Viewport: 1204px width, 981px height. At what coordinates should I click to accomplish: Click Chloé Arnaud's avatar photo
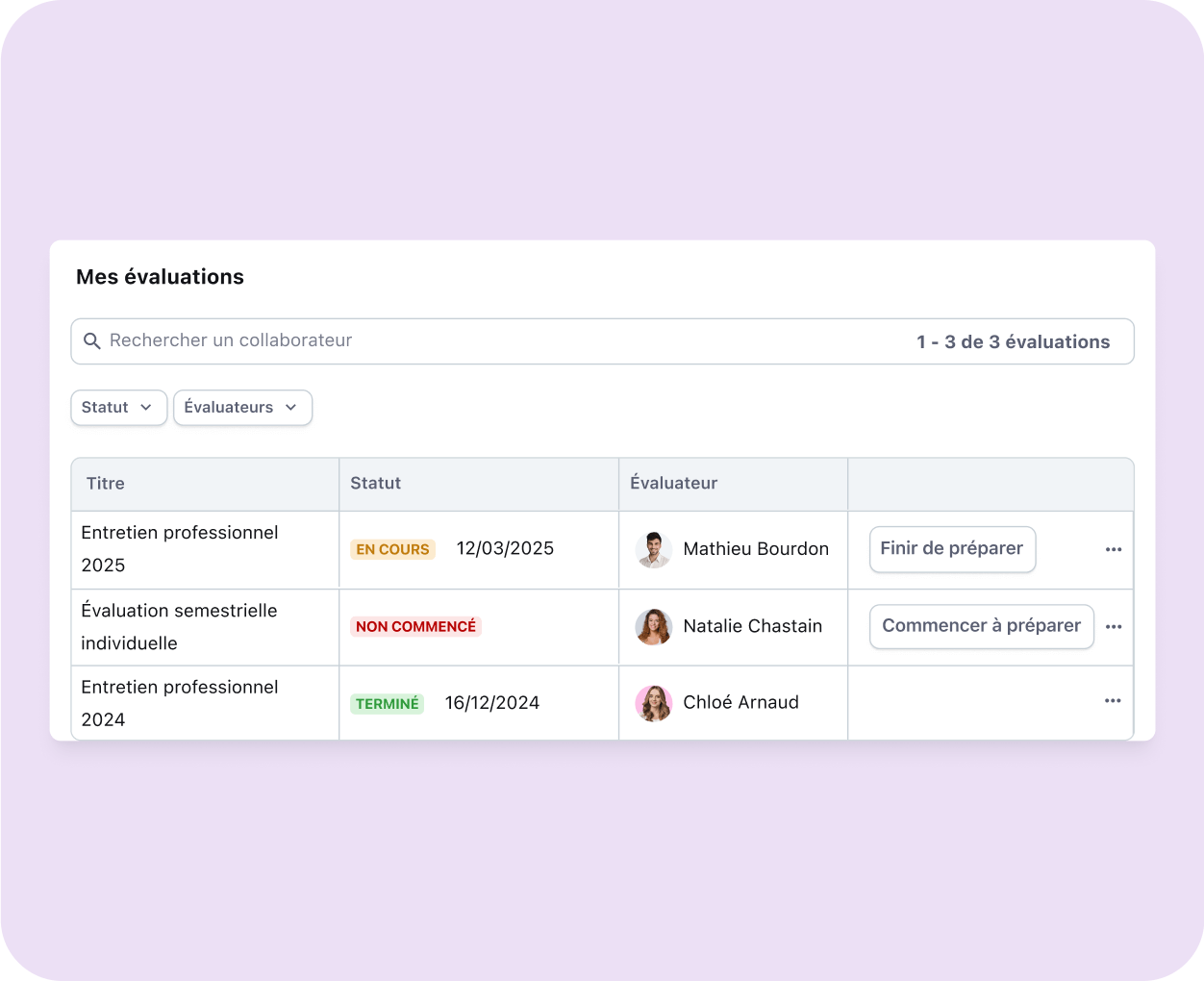pyautogui.click(x=653, y=703)
